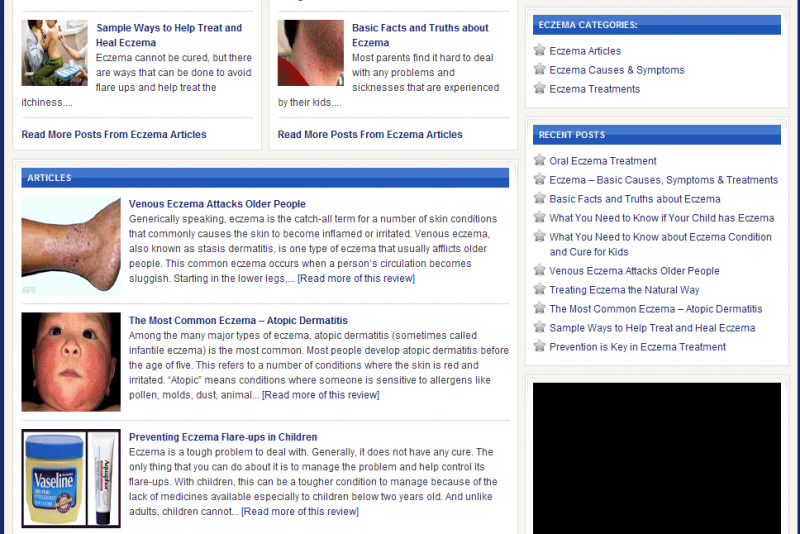The height and width of the screenshot is (534, 800).
Task: Click Read more of this review for Preventing Flare-ups
Action: pyautogui.click(x=300, y=512)
